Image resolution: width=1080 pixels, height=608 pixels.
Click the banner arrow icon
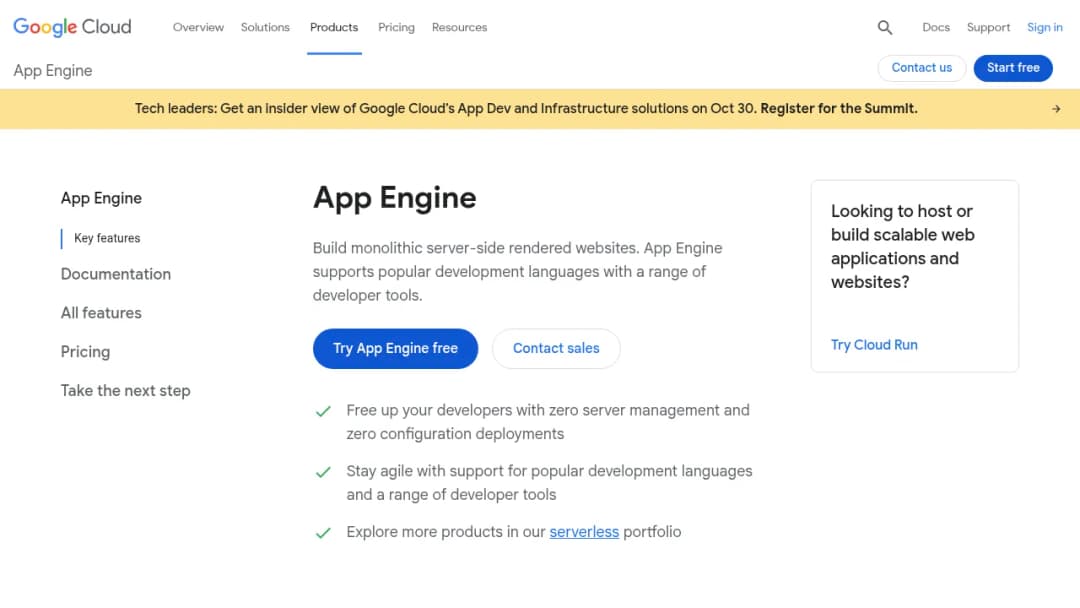tap(1056, 109)
